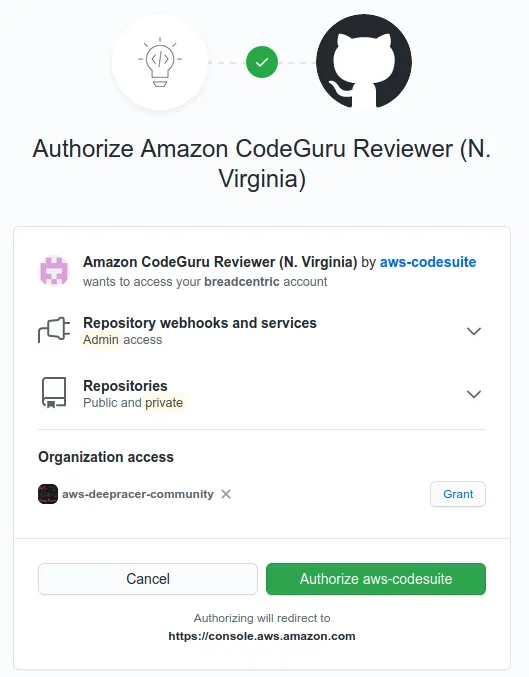529x677 pixels.
Task: Click Authorize aws-codesuite green button
Action: click(x=376, y=579)
